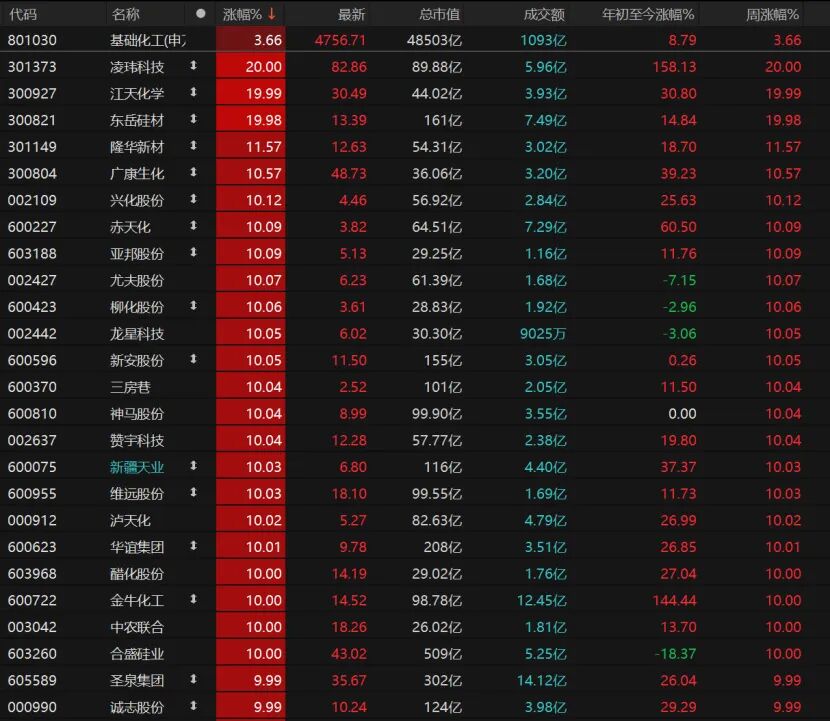Click the pin icon next to 凌玮科技

tap(193, 66)
